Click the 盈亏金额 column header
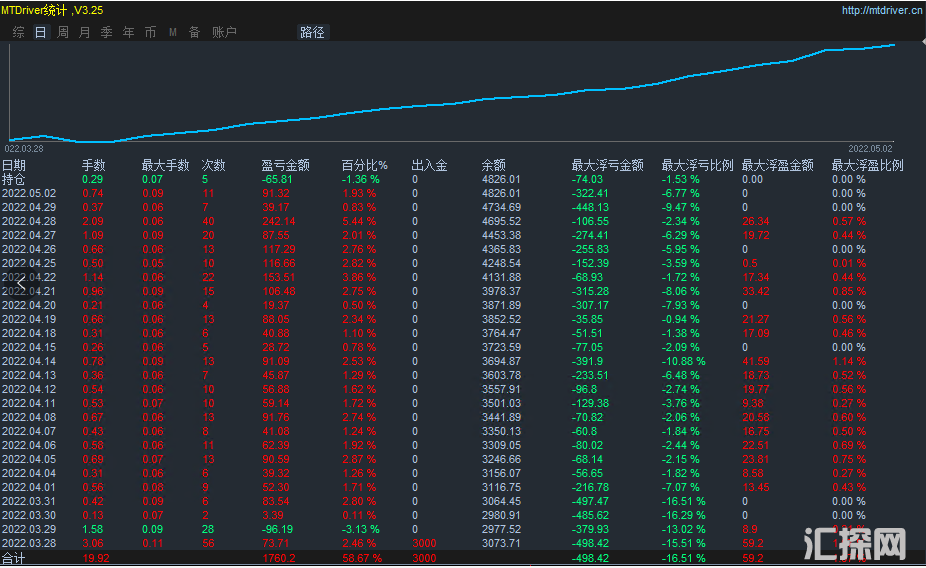This screenshot has height=568, width=926. 285,165
